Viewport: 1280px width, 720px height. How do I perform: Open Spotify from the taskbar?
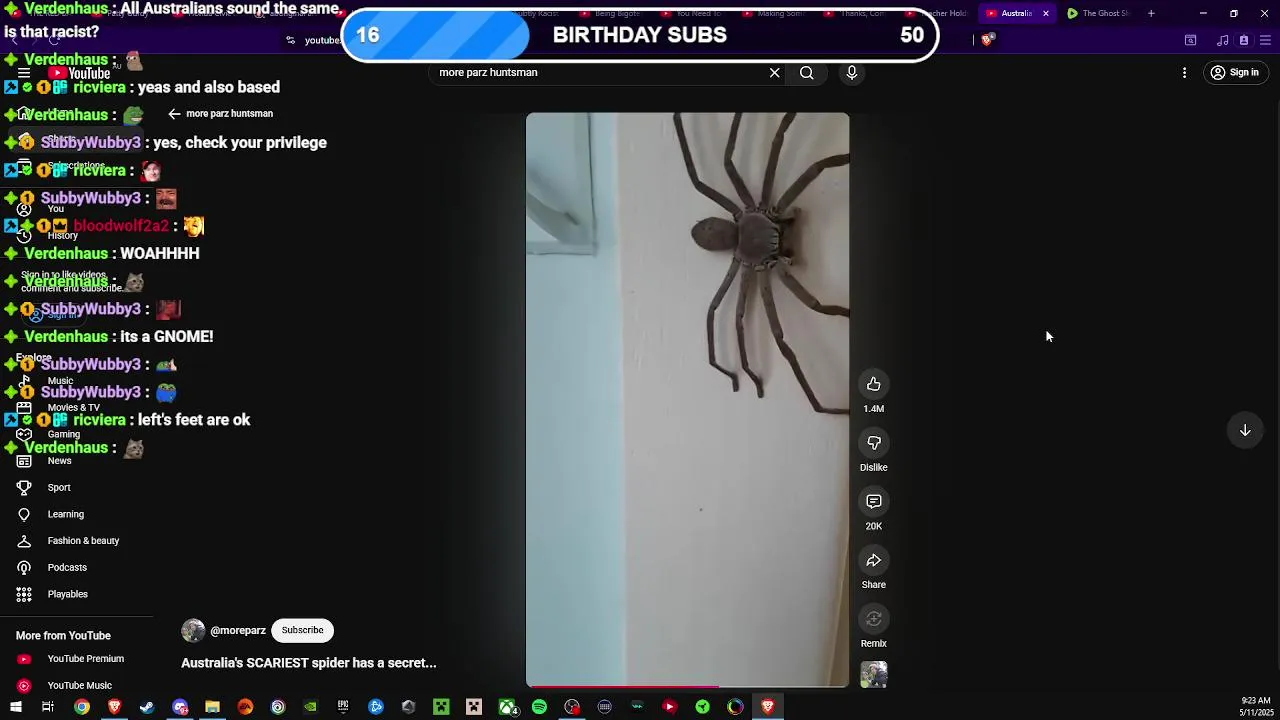point(539,707)
